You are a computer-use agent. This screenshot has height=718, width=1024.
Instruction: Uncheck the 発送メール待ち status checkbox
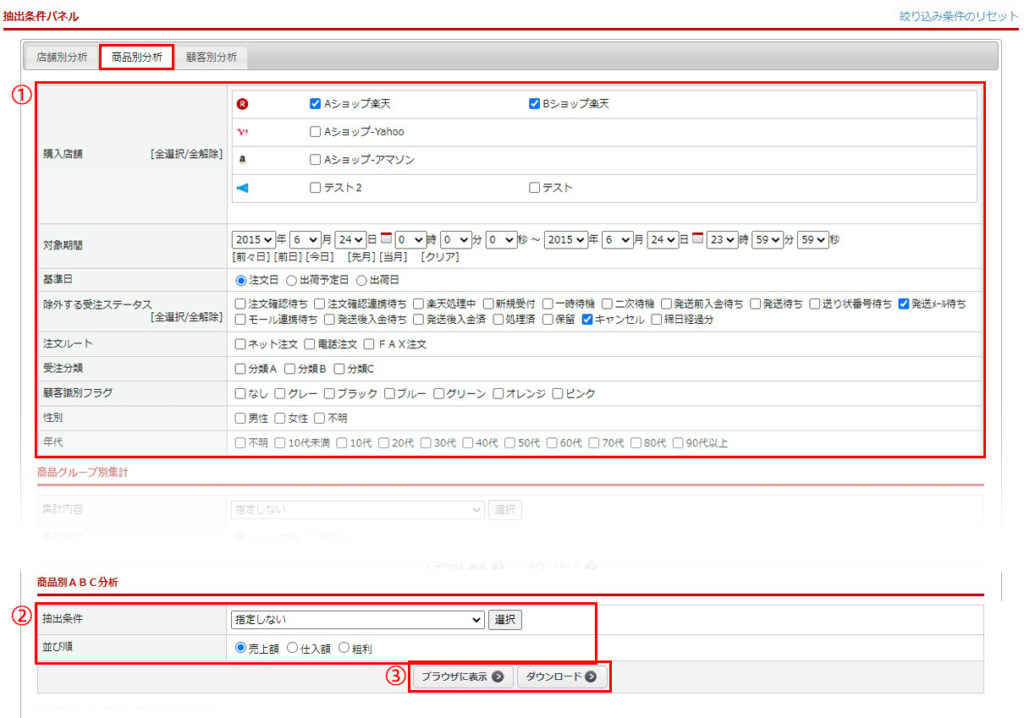coord(904,304)
